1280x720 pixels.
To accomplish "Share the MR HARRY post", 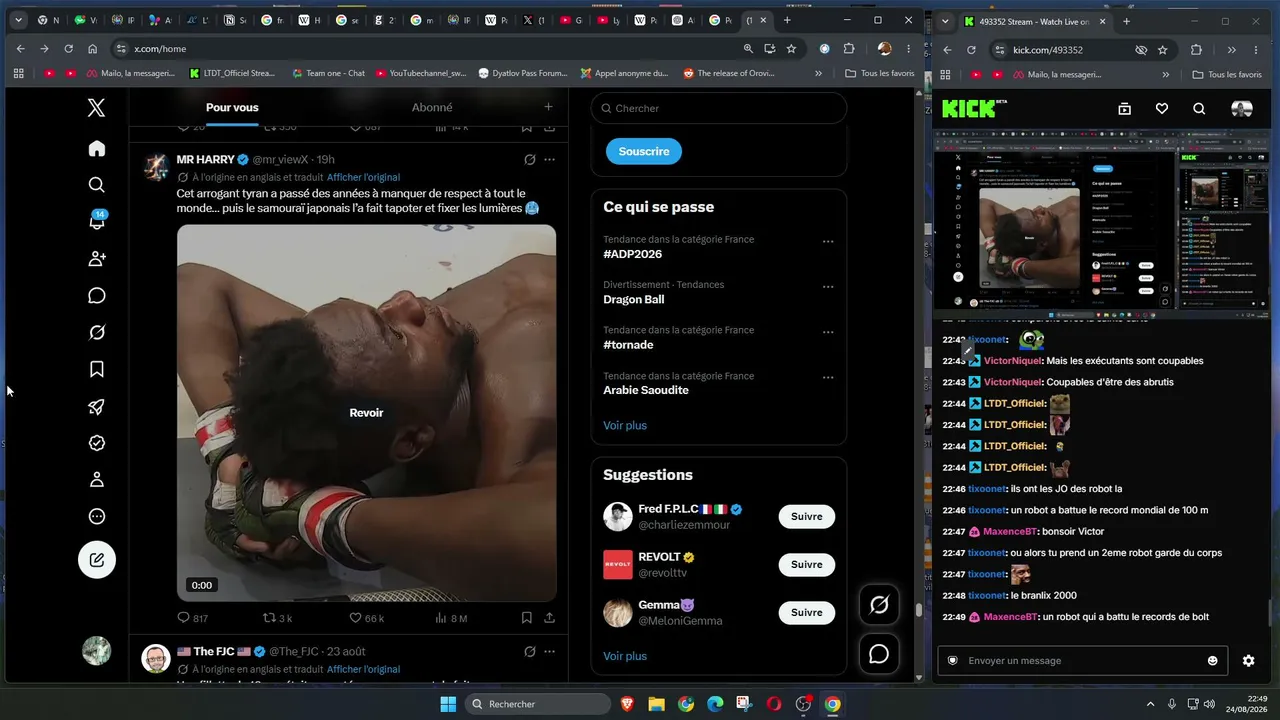I will [549, 618].
